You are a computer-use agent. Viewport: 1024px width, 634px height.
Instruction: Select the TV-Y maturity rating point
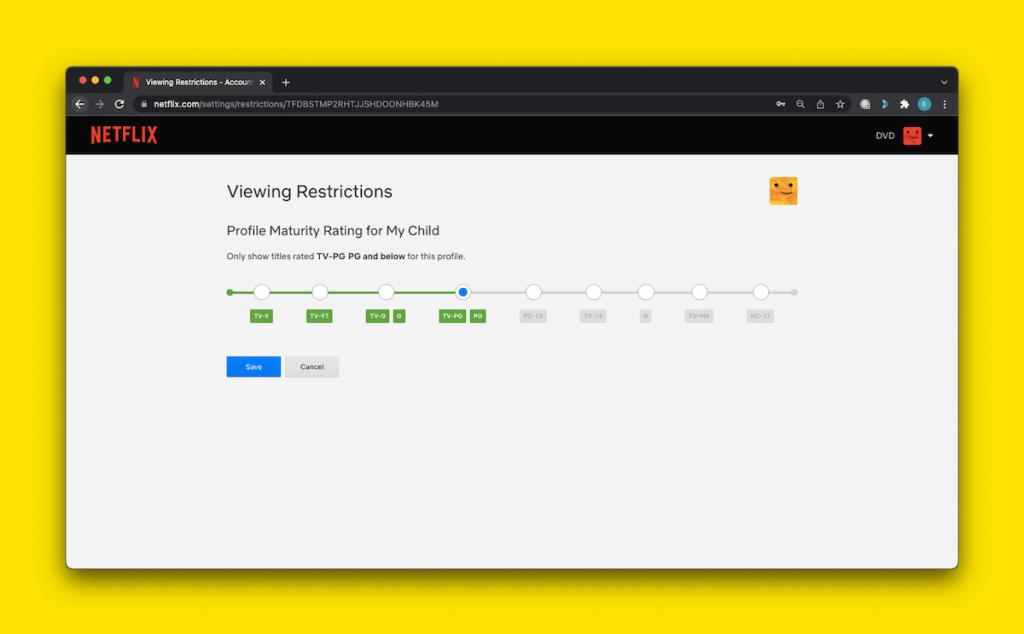tap(262, 292)
